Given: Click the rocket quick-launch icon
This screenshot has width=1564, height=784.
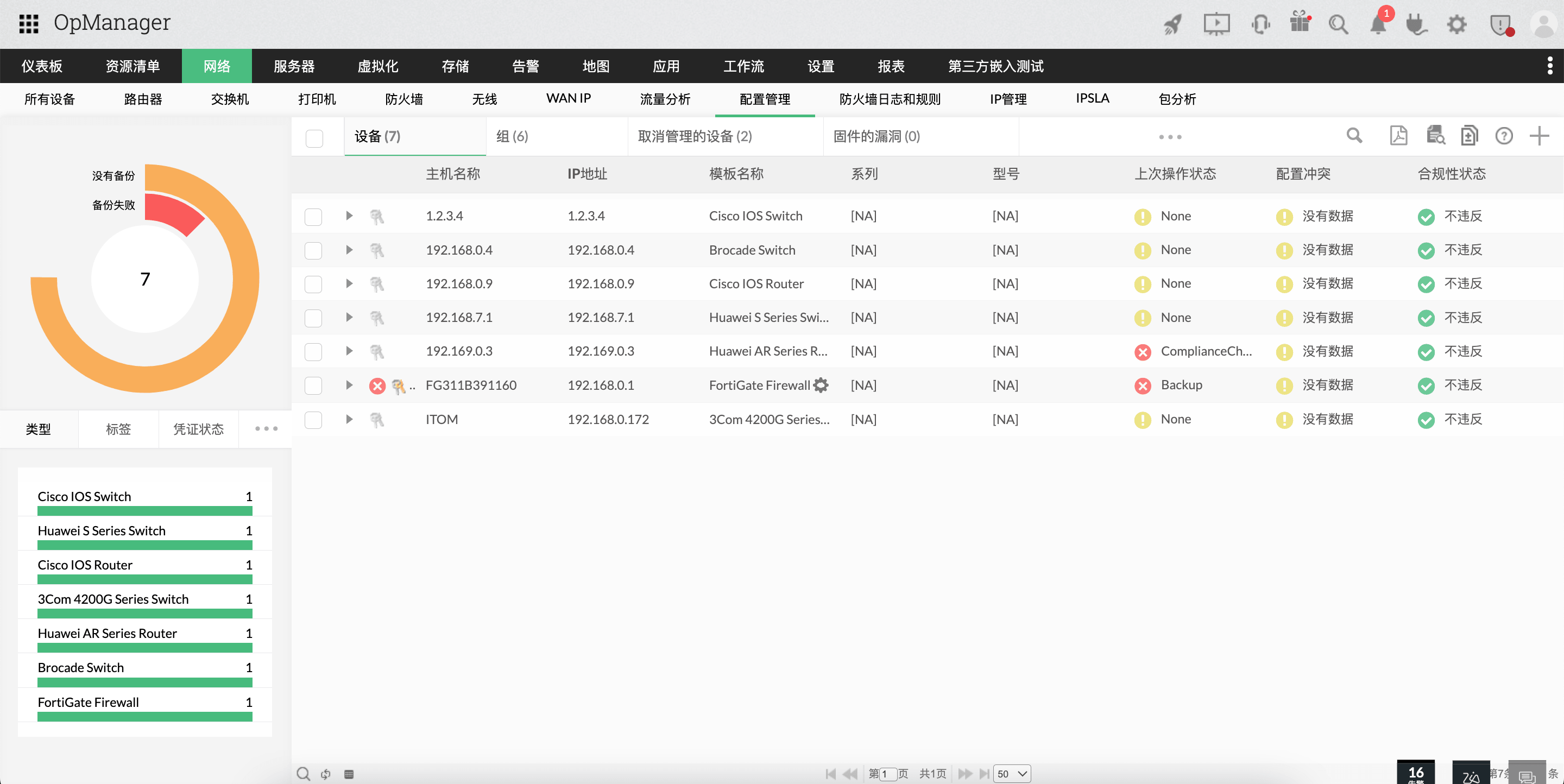Looking at the screenshot, I should [1172, 24].
